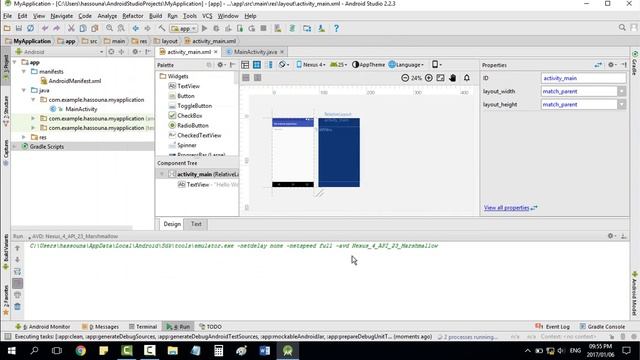Image resolution: width=640 pixels, height=360 pixels.
Task: Open the Event Log panel
Action: [552, 327]
